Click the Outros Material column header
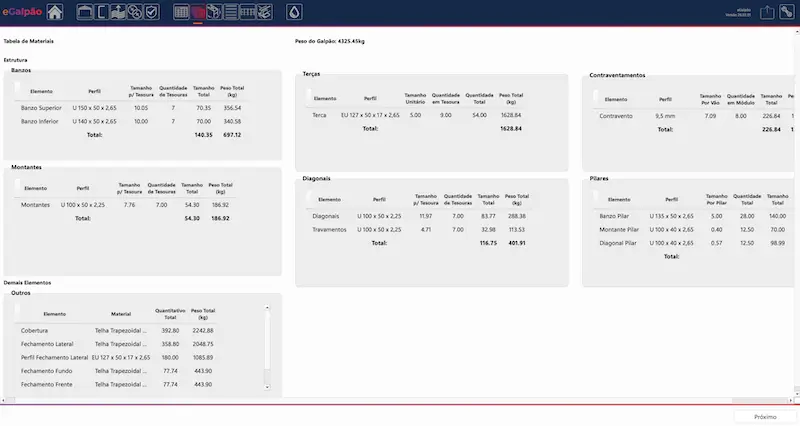The image size is (800, 426). [x=121, y=314]
